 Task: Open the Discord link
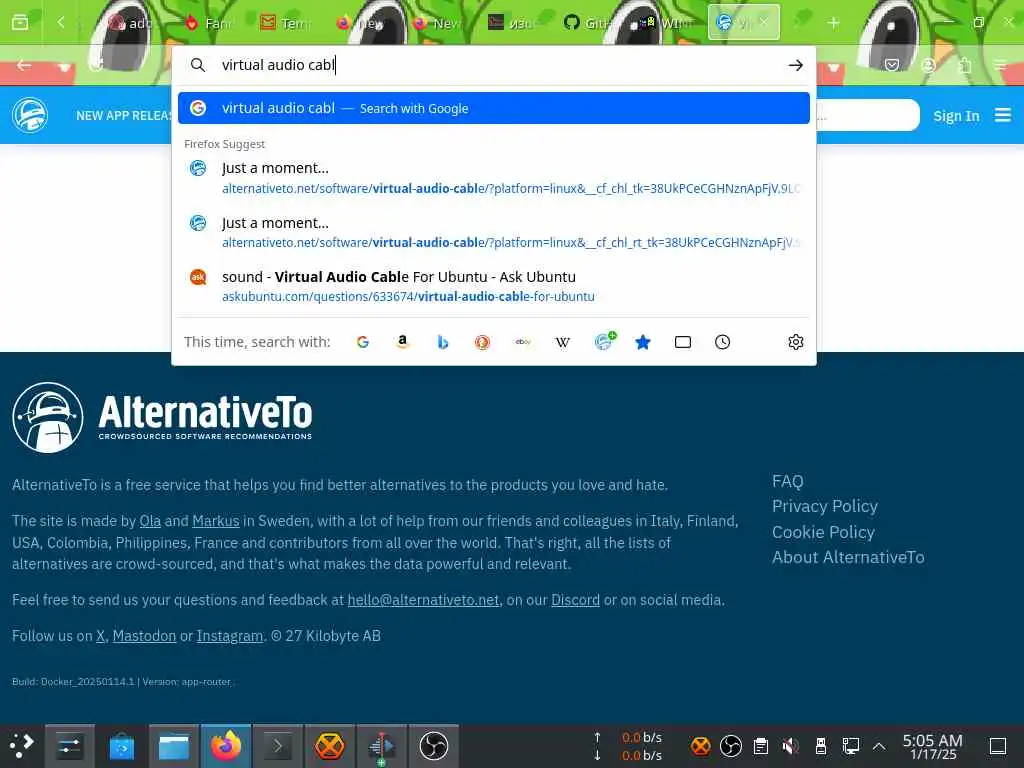pyautogui.click(x=575, y=600)
